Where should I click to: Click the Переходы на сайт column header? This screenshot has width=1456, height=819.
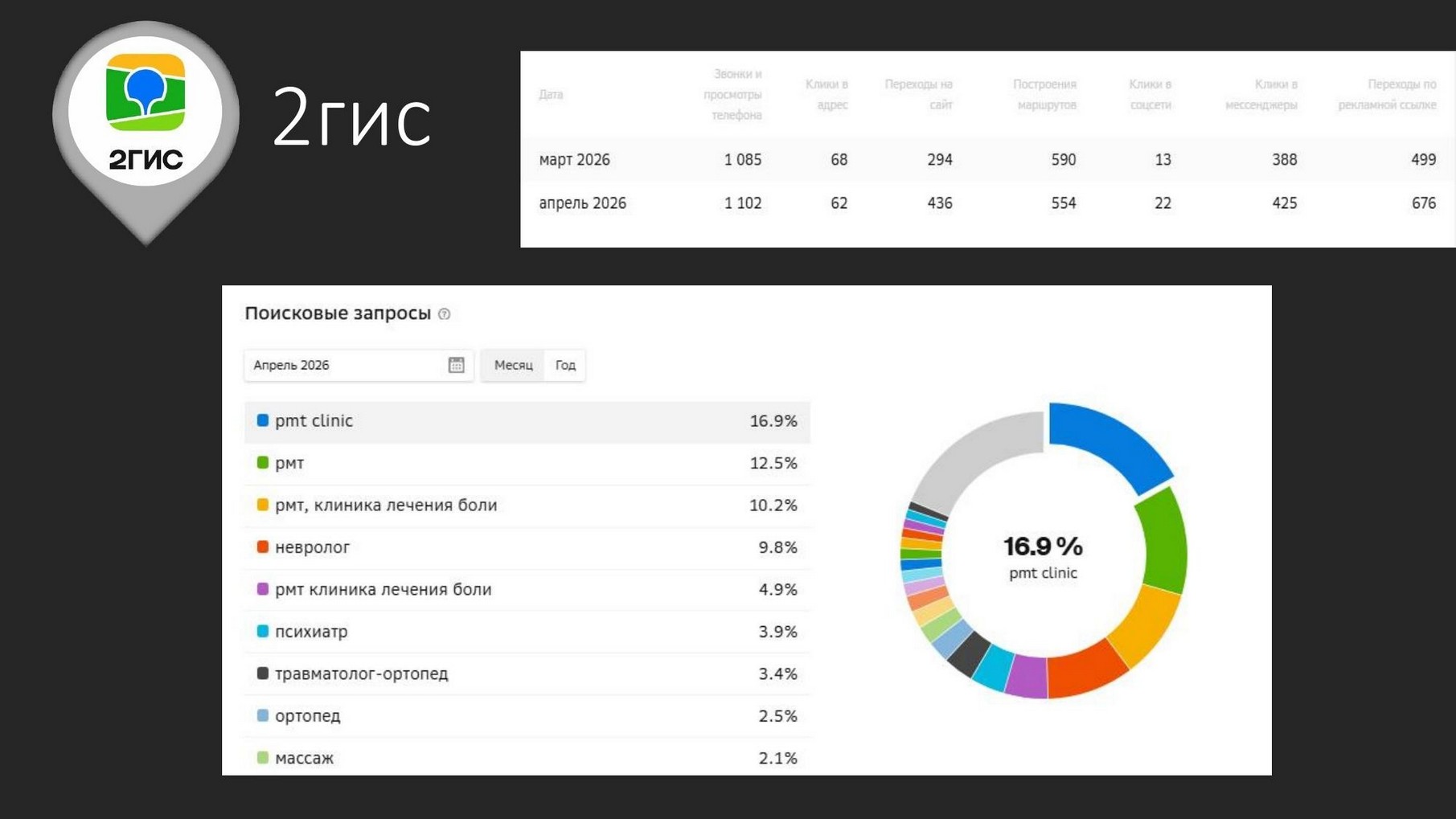point(918,95)
